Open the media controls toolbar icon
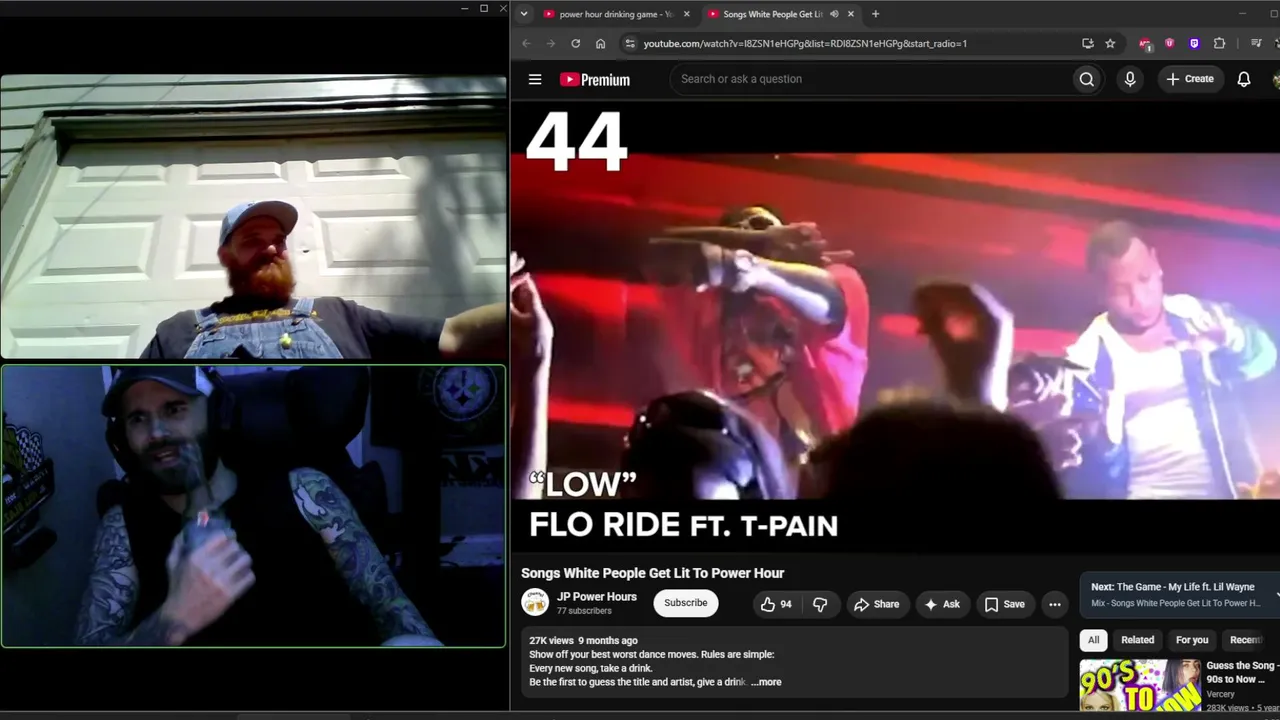The height and width of the screenshot is (720, 1280). tap(1256, 43)
